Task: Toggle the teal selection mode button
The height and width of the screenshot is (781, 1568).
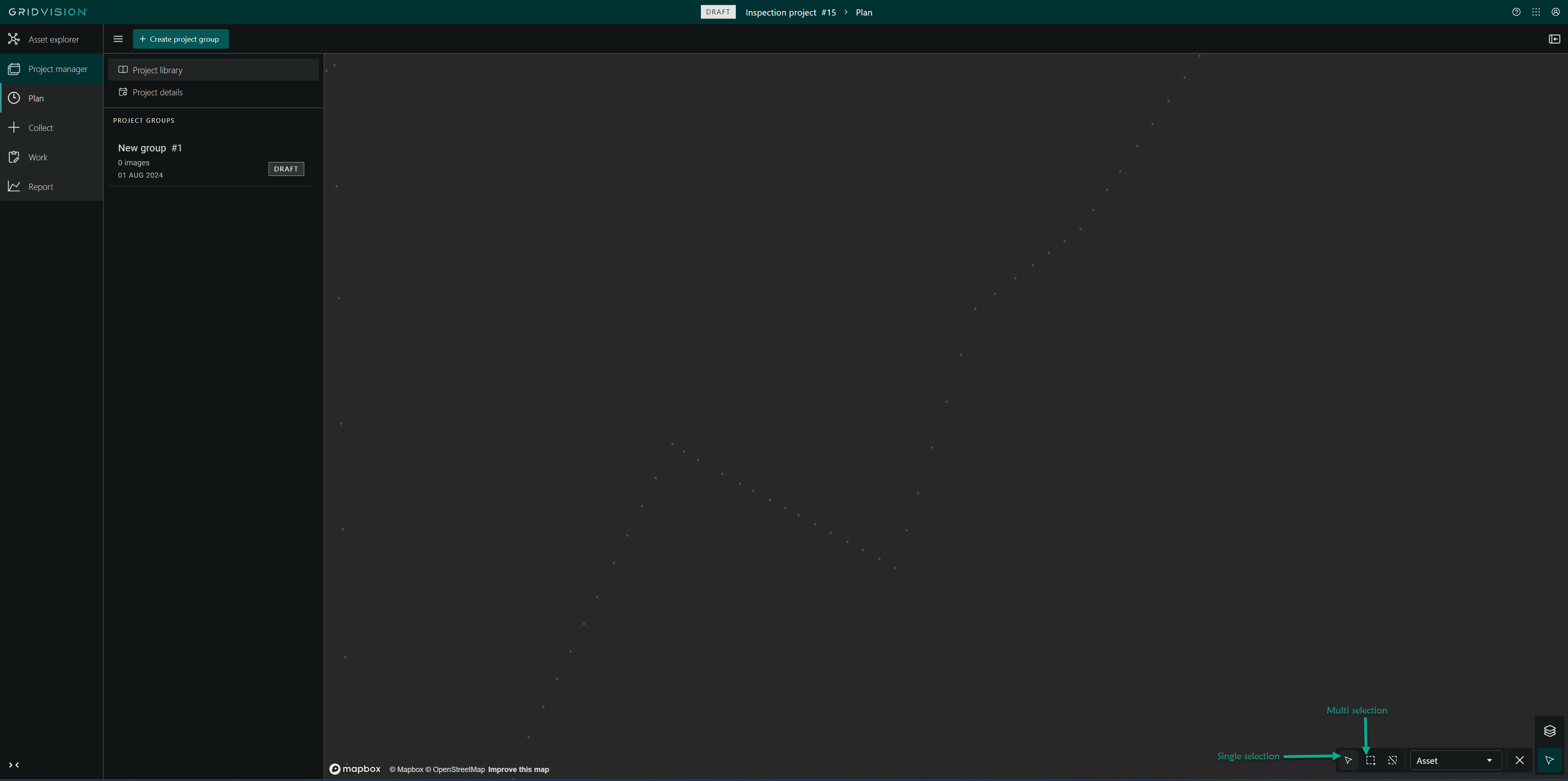Action: point(1550,760)
